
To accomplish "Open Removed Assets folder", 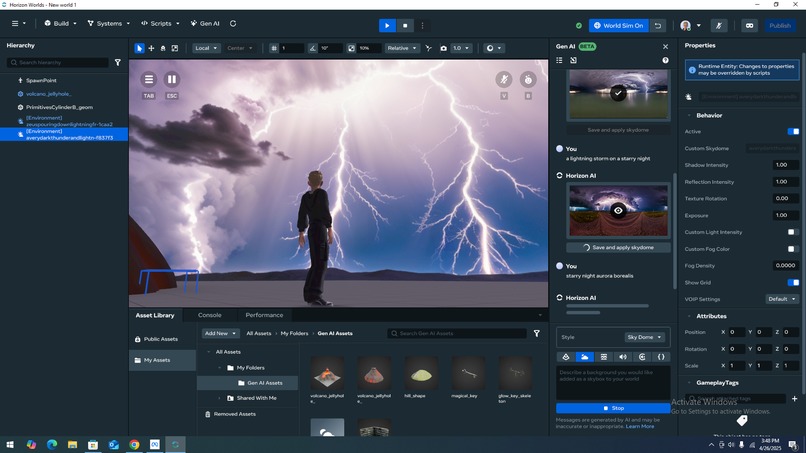I will [234, 414].
